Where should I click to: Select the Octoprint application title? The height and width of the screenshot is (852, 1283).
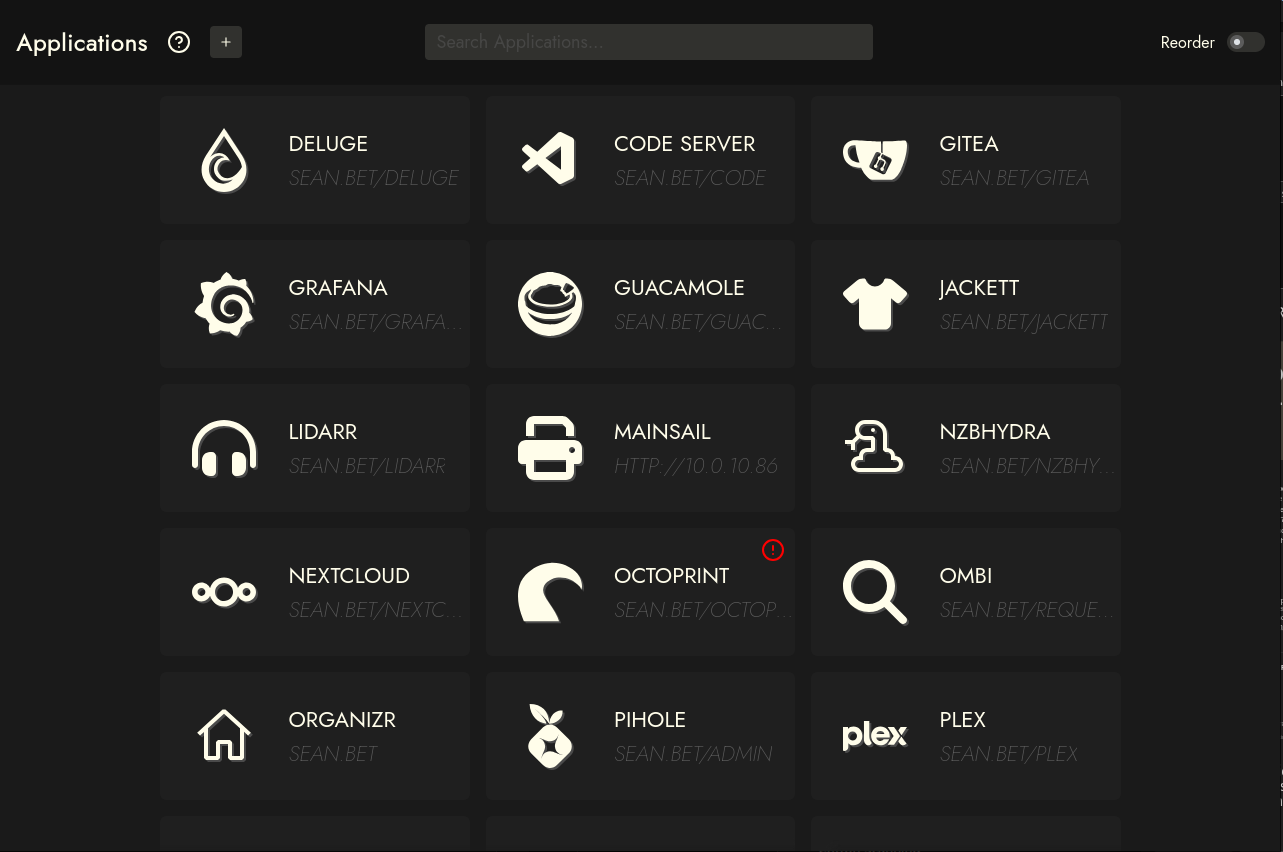pos(671,576)
